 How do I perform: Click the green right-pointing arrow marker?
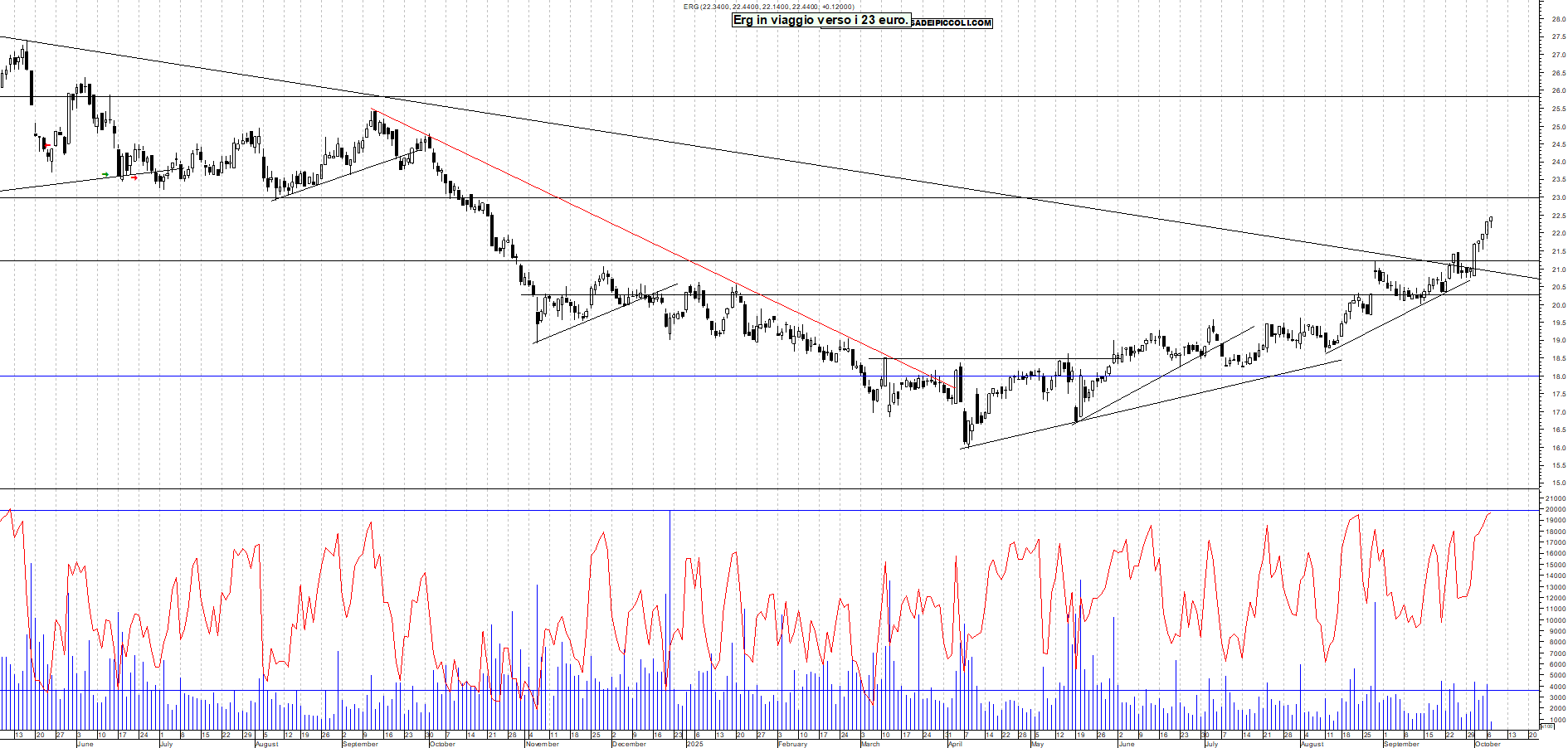[105, 174]
